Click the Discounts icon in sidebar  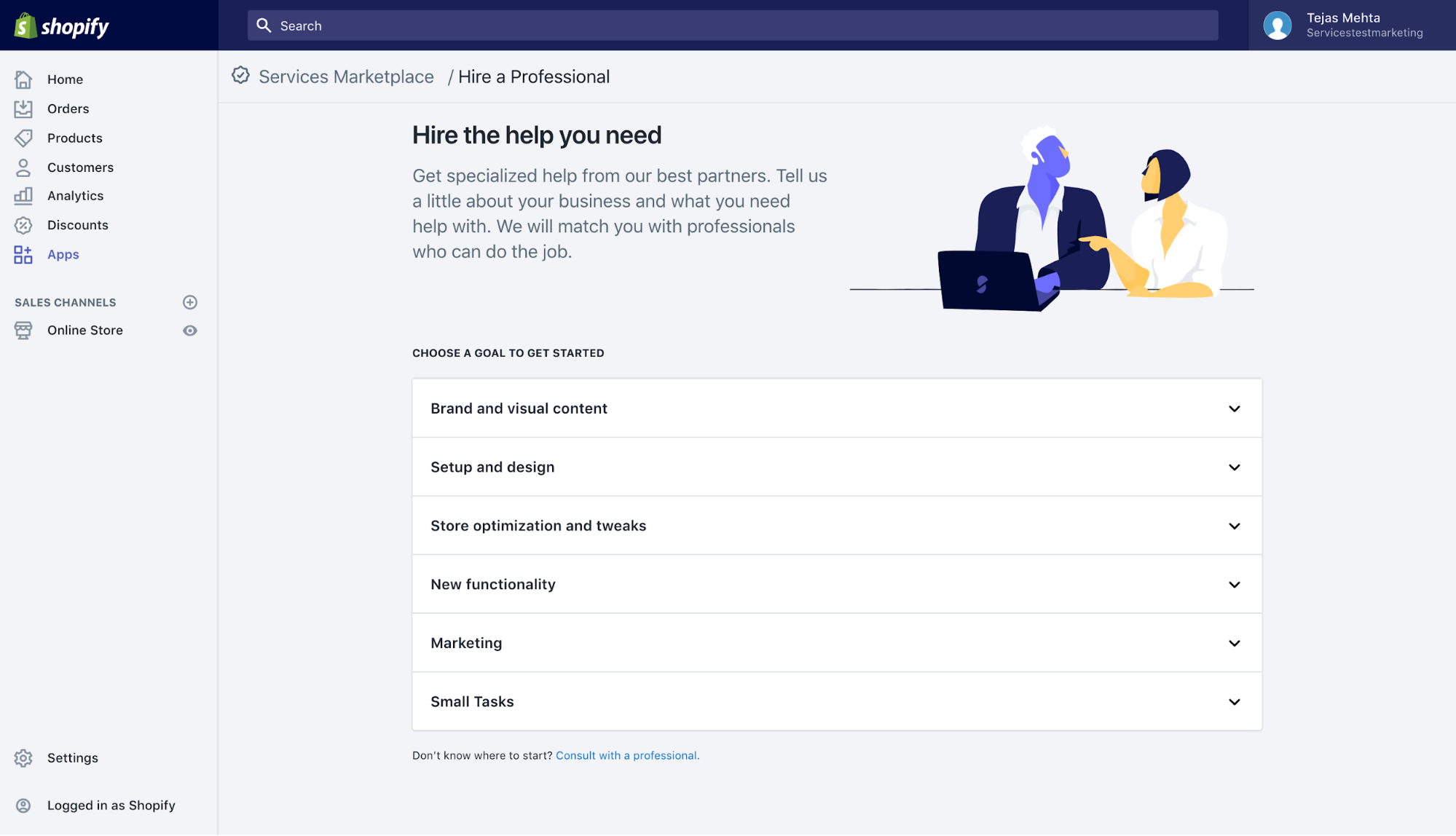[x=23, y=225]
